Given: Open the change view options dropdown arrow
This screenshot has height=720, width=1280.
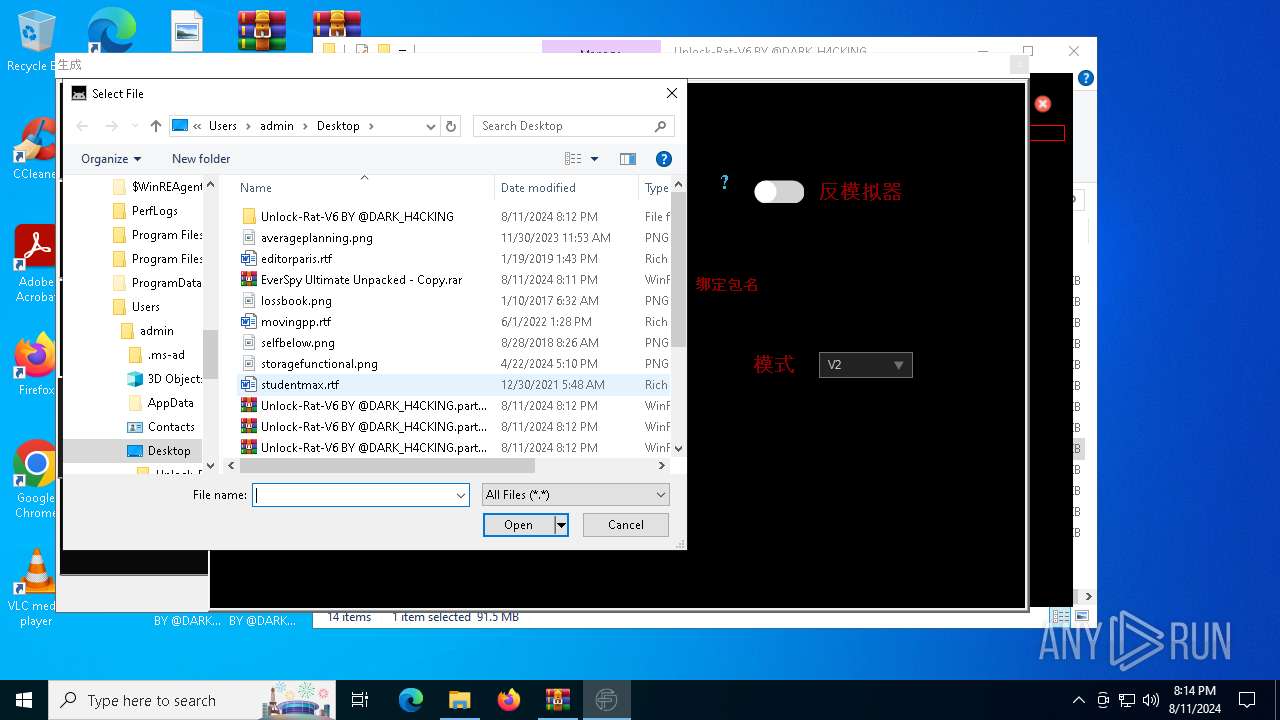Looking at the screenshot, I should pos(594,159).
